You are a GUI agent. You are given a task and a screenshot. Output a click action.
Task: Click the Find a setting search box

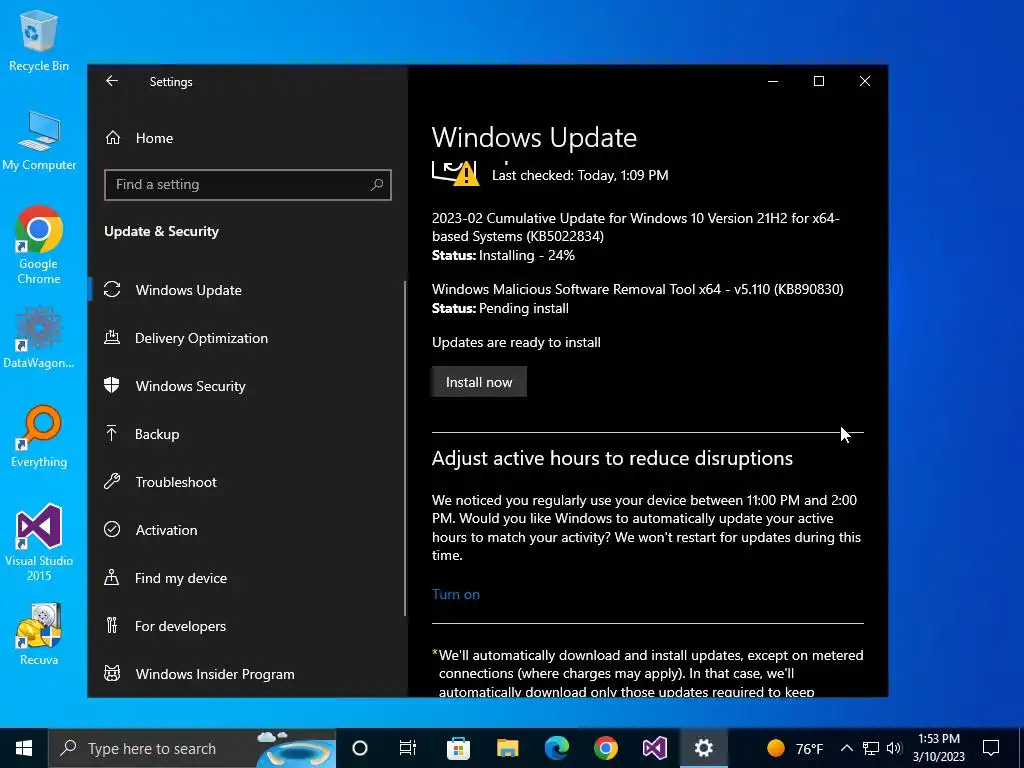pyautogui.click(x=248, y=185)
